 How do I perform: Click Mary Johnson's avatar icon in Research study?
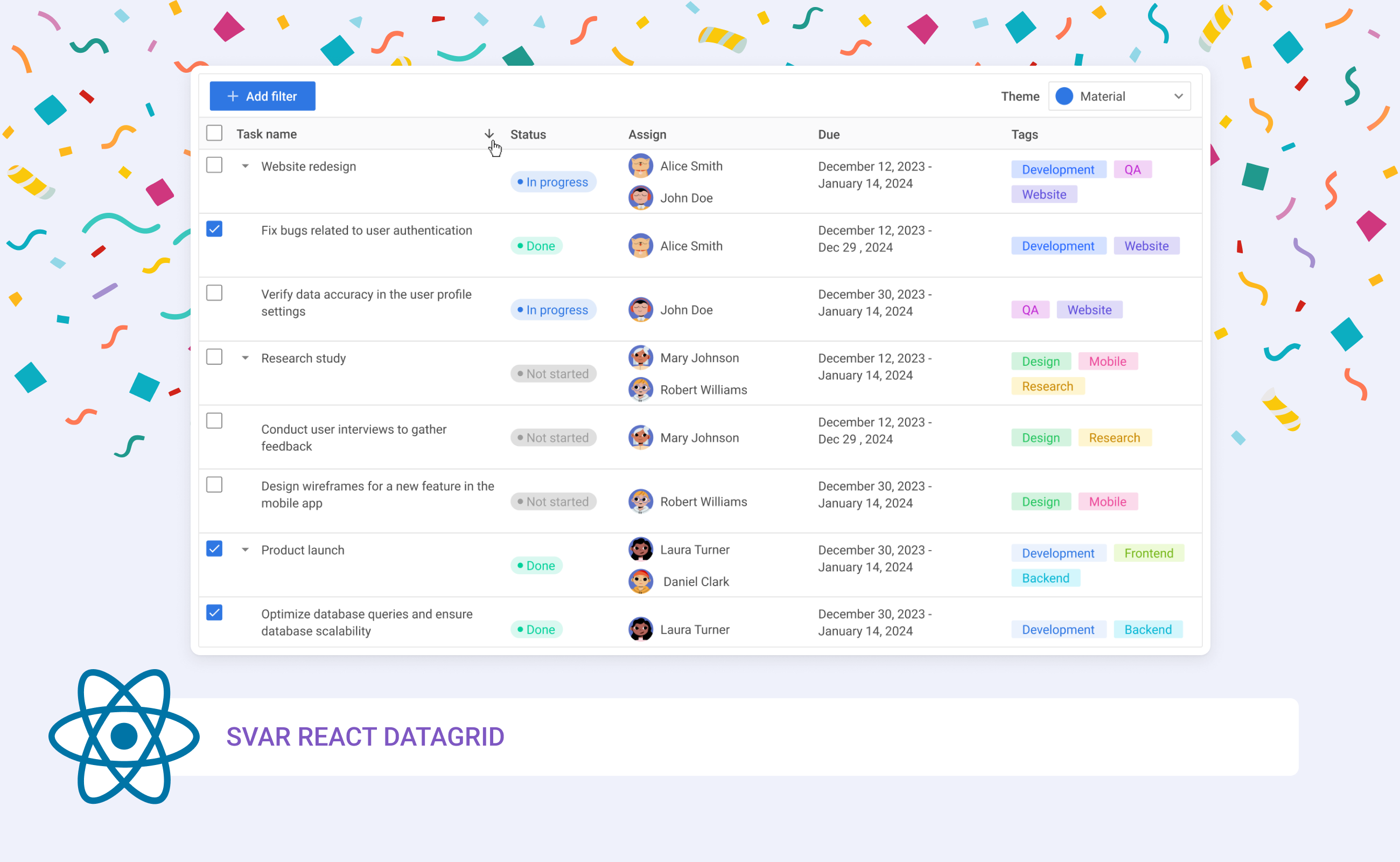[640, 357]
